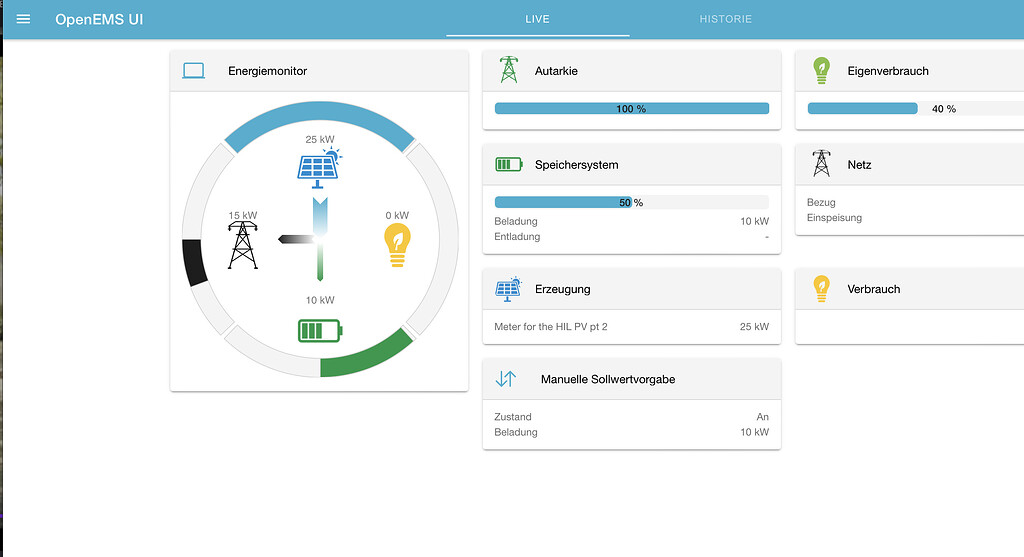Click the Erzeugung solar panel icon
Image resolution: width=1024 pixels, height=557 pixels.
pos(508,289)
